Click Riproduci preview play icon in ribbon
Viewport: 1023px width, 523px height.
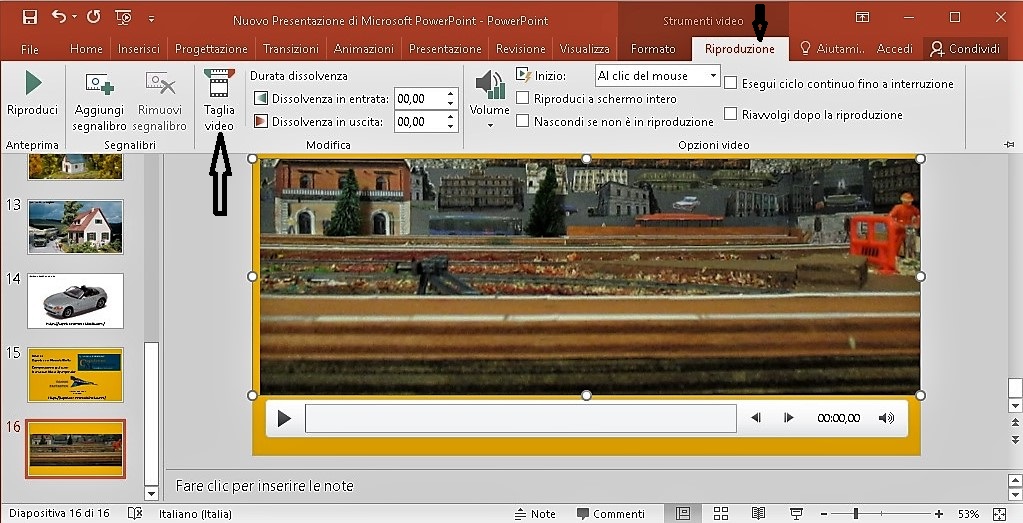(x=32, y=84)
